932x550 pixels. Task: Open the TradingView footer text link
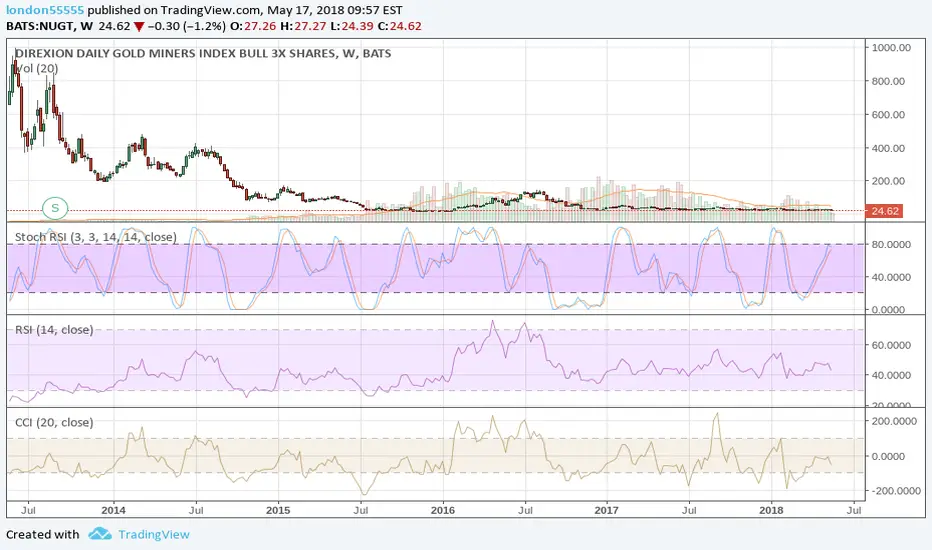point(154,535)
